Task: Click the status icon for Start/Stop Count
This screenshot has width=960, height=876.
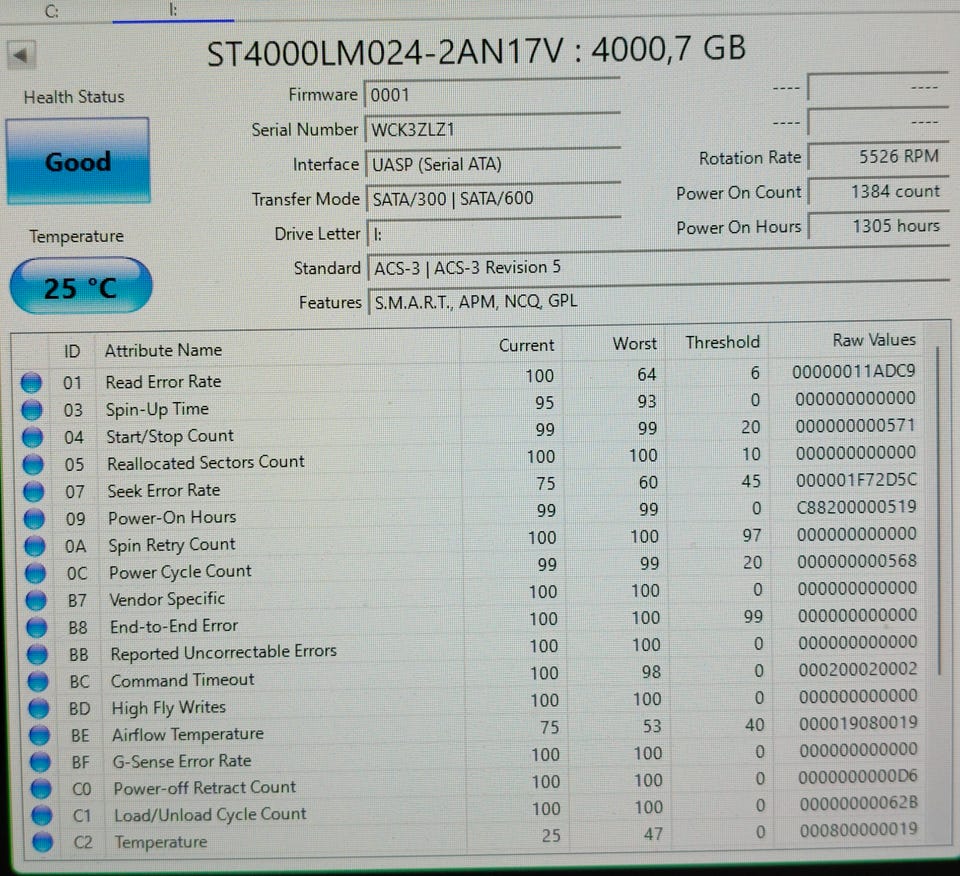Action: click(32, 436)
